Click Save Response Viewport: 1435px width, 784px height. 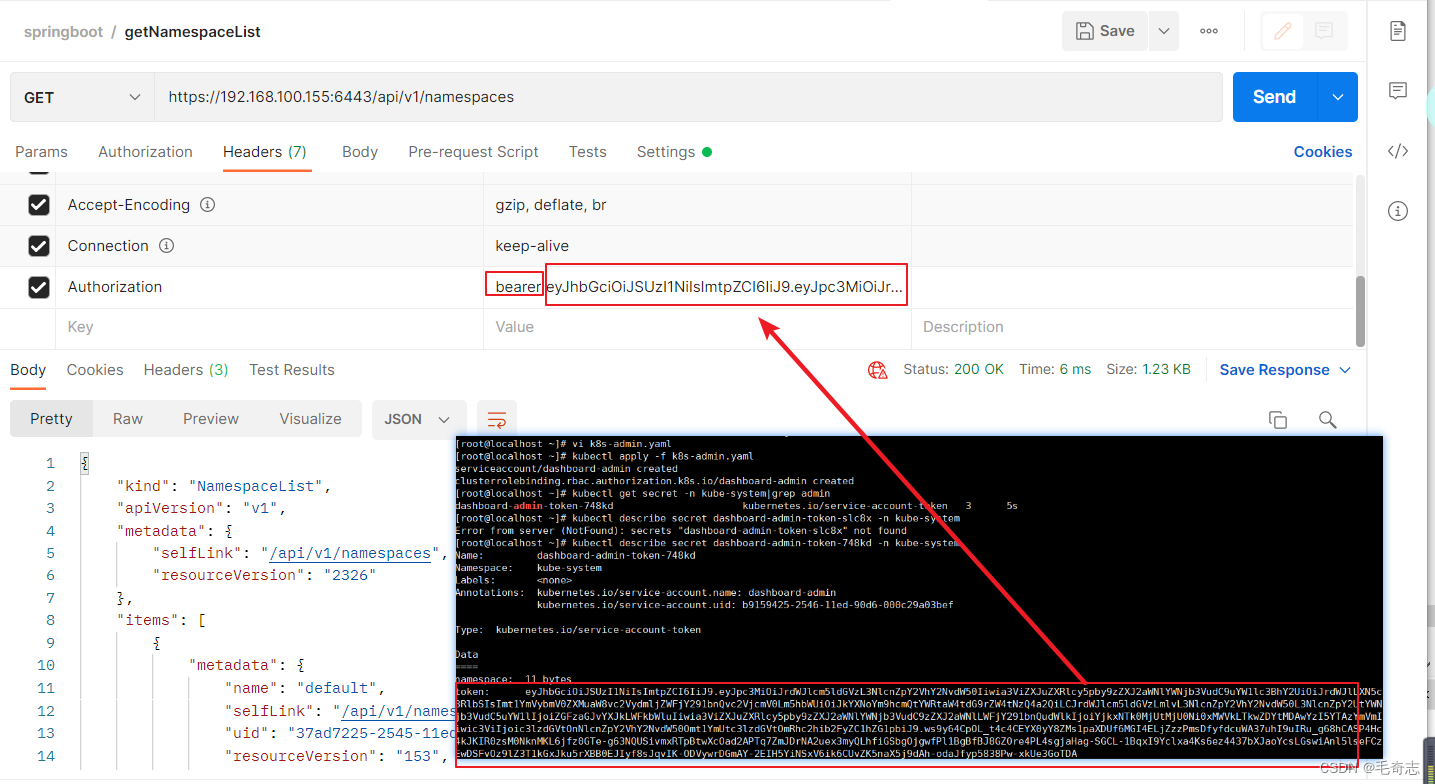coord(1274,370)
